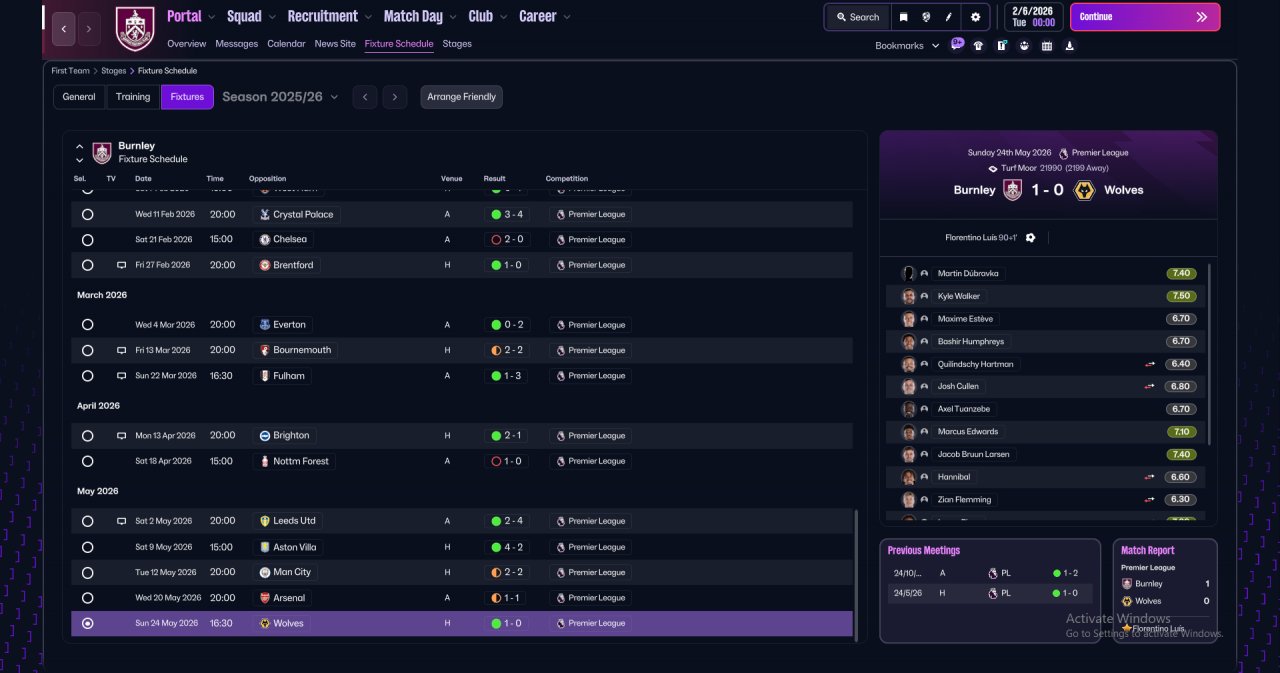Click the Continue button
Screen dimensions: 1280x673
(x=1145, y=17)
